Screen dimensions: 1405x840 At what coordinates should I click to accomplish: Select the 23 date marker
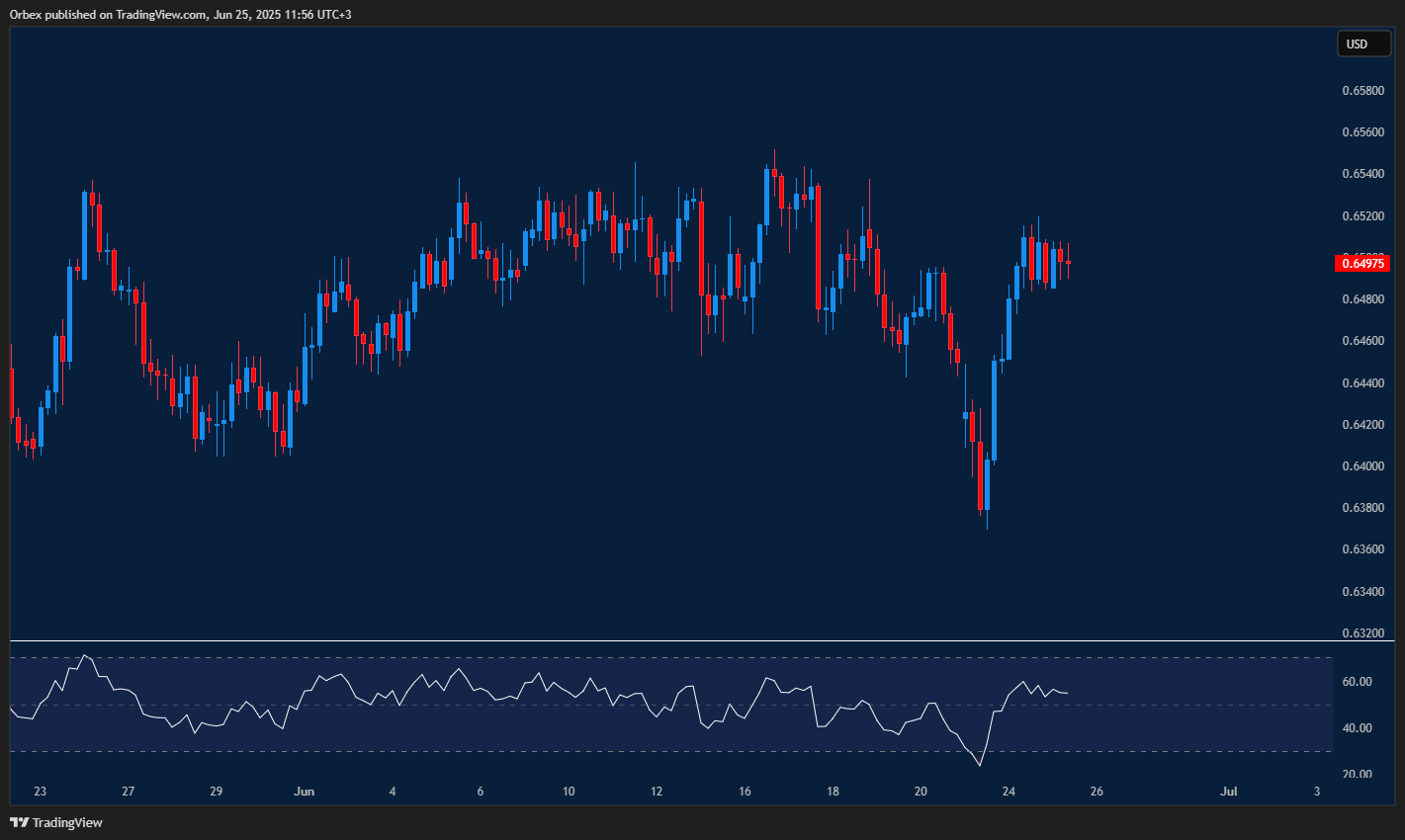point(40,791)
